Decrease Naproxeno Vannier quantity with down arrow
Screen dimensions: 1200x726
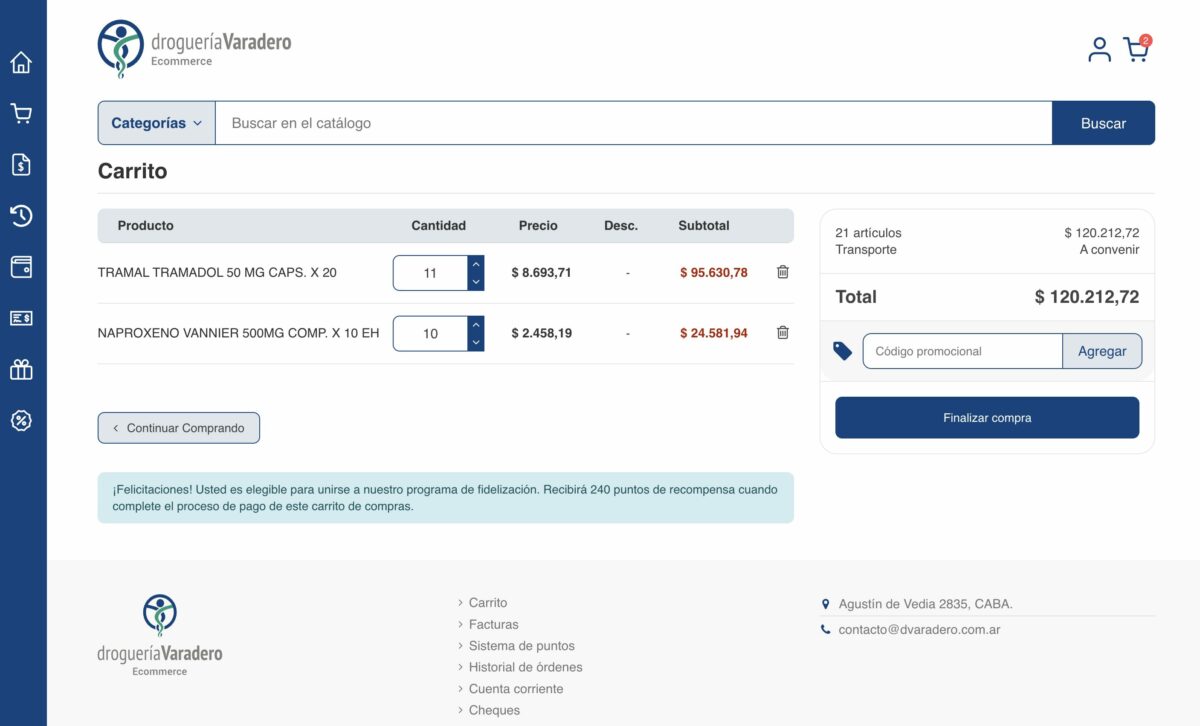(476, 342)
